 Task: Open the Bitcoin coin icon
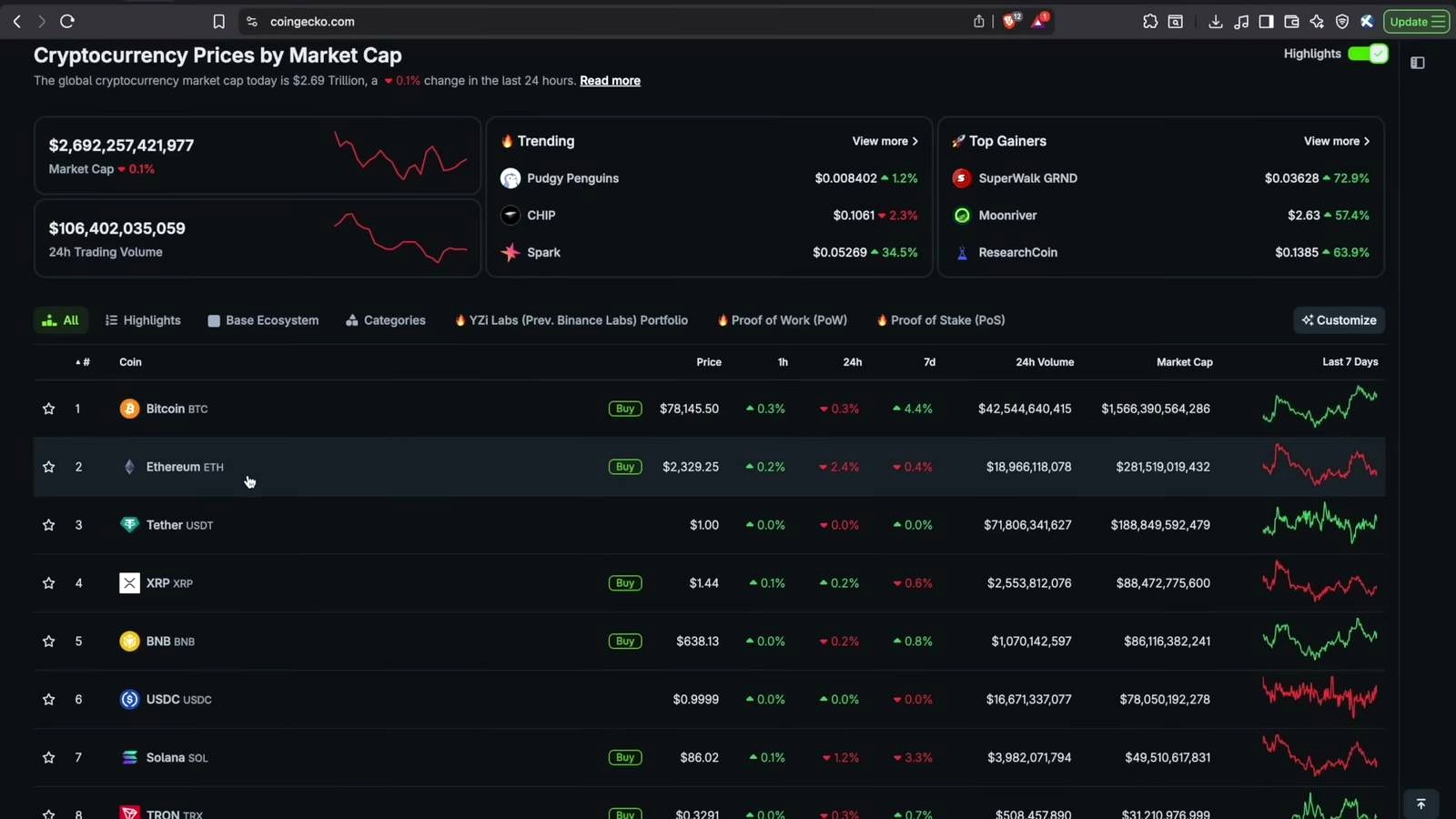click(x=129, y=409)
